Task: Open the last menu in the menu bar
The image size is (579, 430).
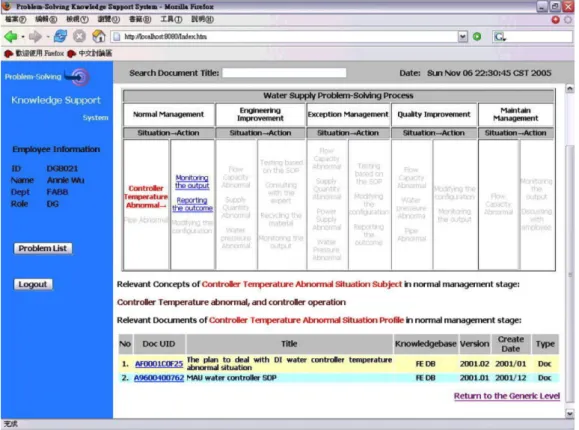Action: pos(202,19)
